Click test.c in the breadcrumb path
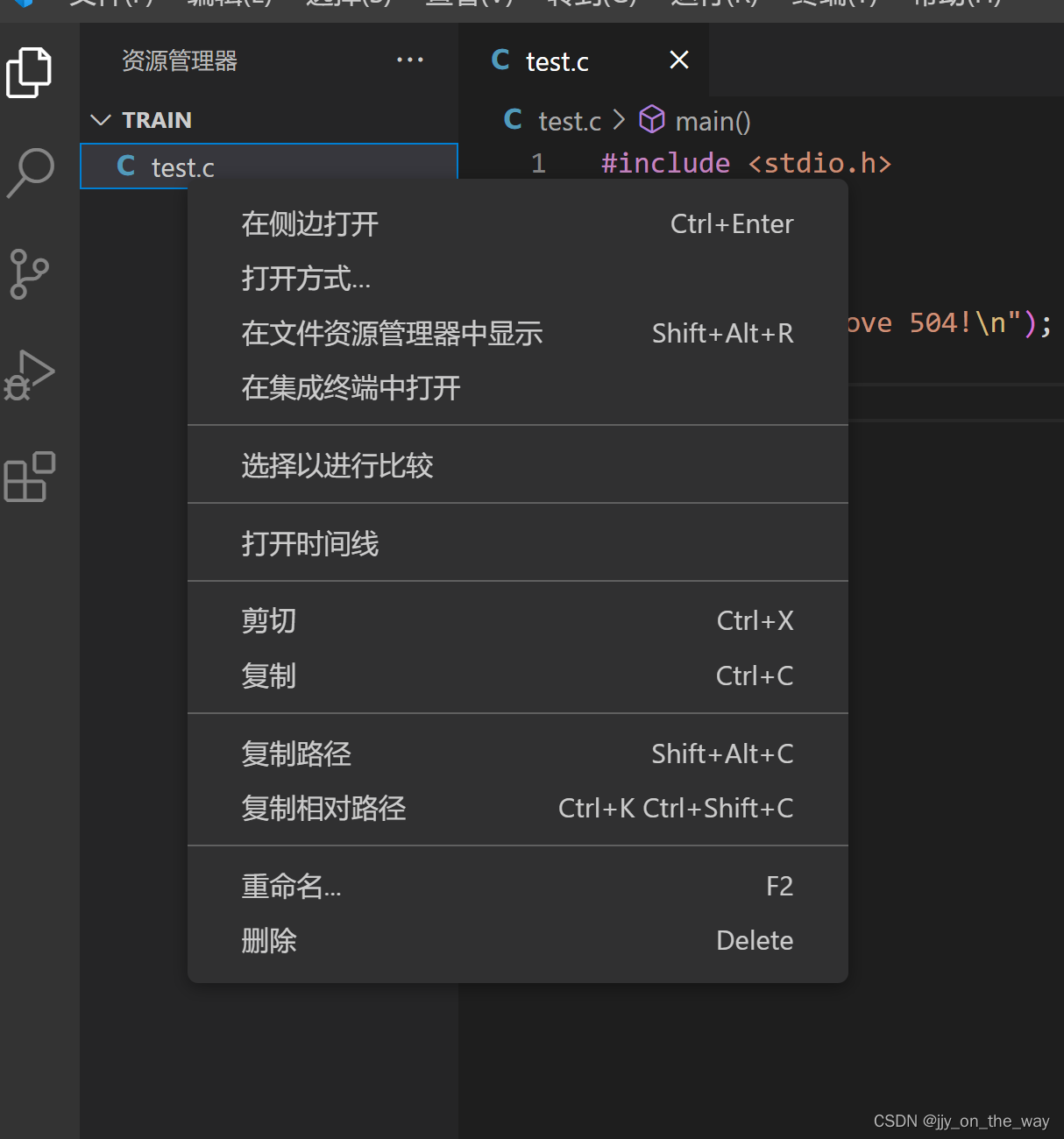The height and width of the screenshot is (1139, 1064). (x=570, y=121)
